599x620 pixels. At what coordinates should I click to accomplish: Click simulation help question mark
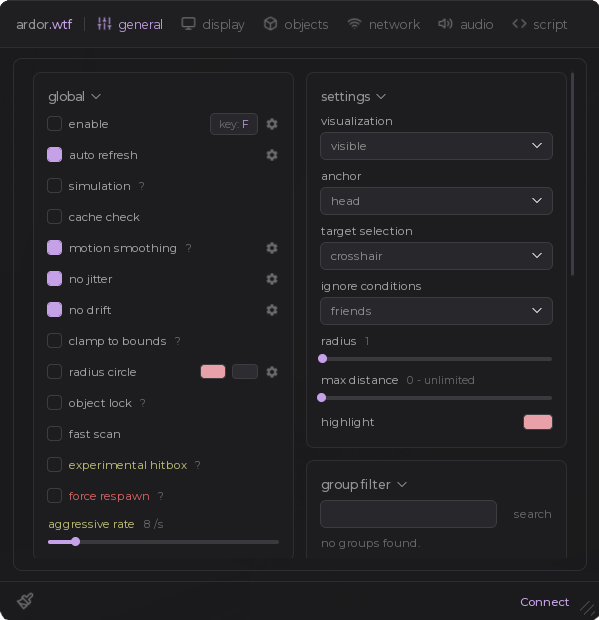[x=142, y=186]
